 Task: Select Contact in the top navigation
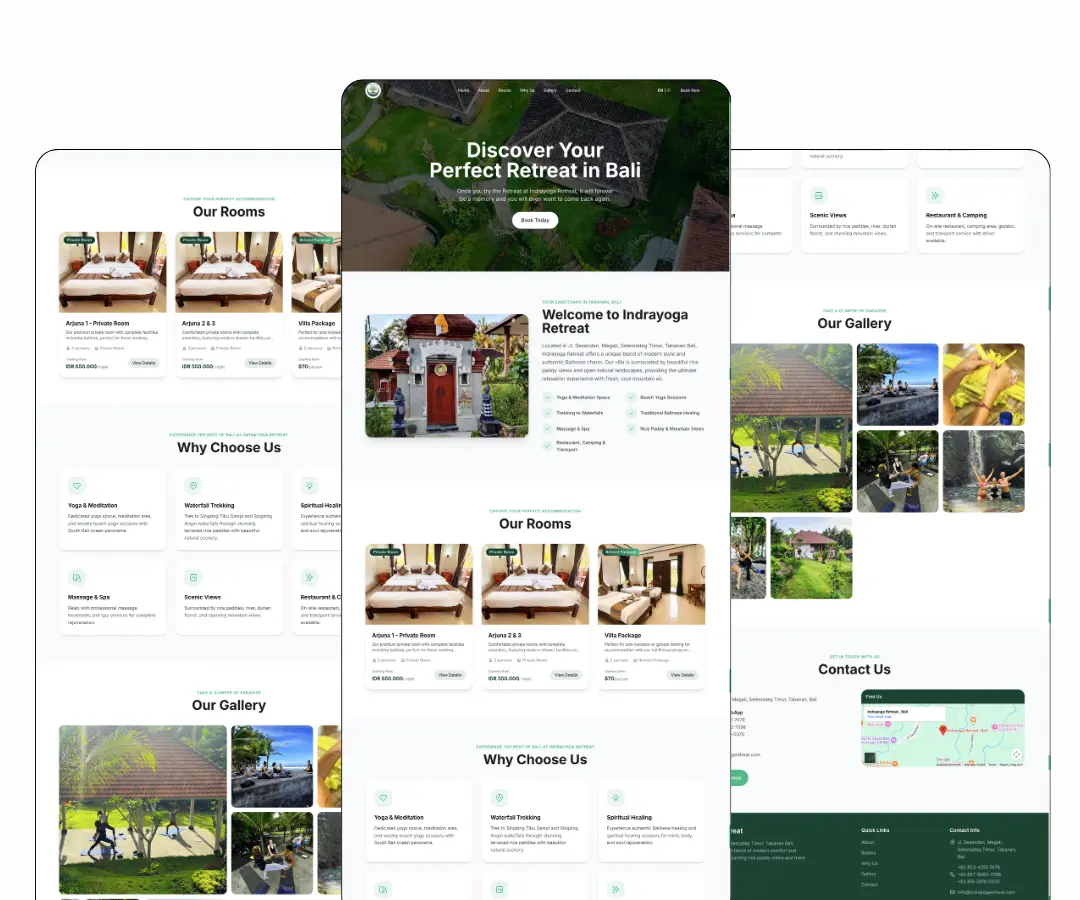click(572, 90)
